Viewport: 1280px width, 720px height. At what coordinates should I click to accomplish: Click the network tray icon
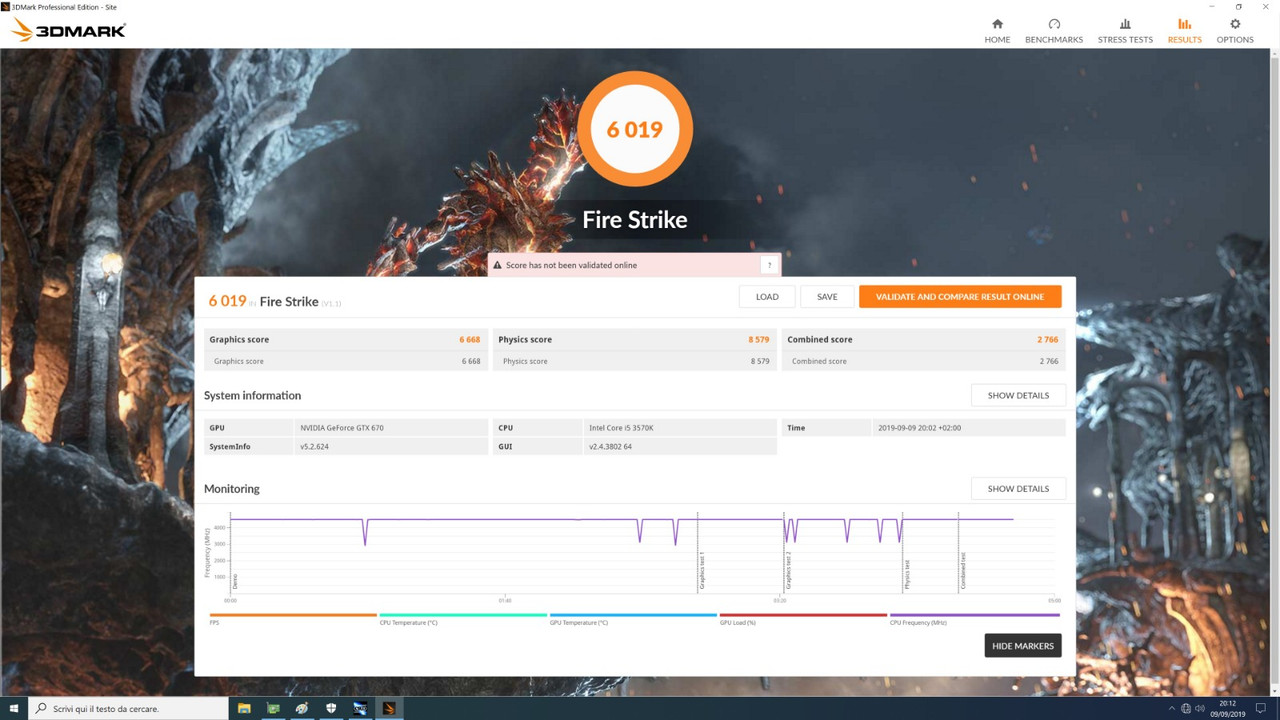(1185, 708)
